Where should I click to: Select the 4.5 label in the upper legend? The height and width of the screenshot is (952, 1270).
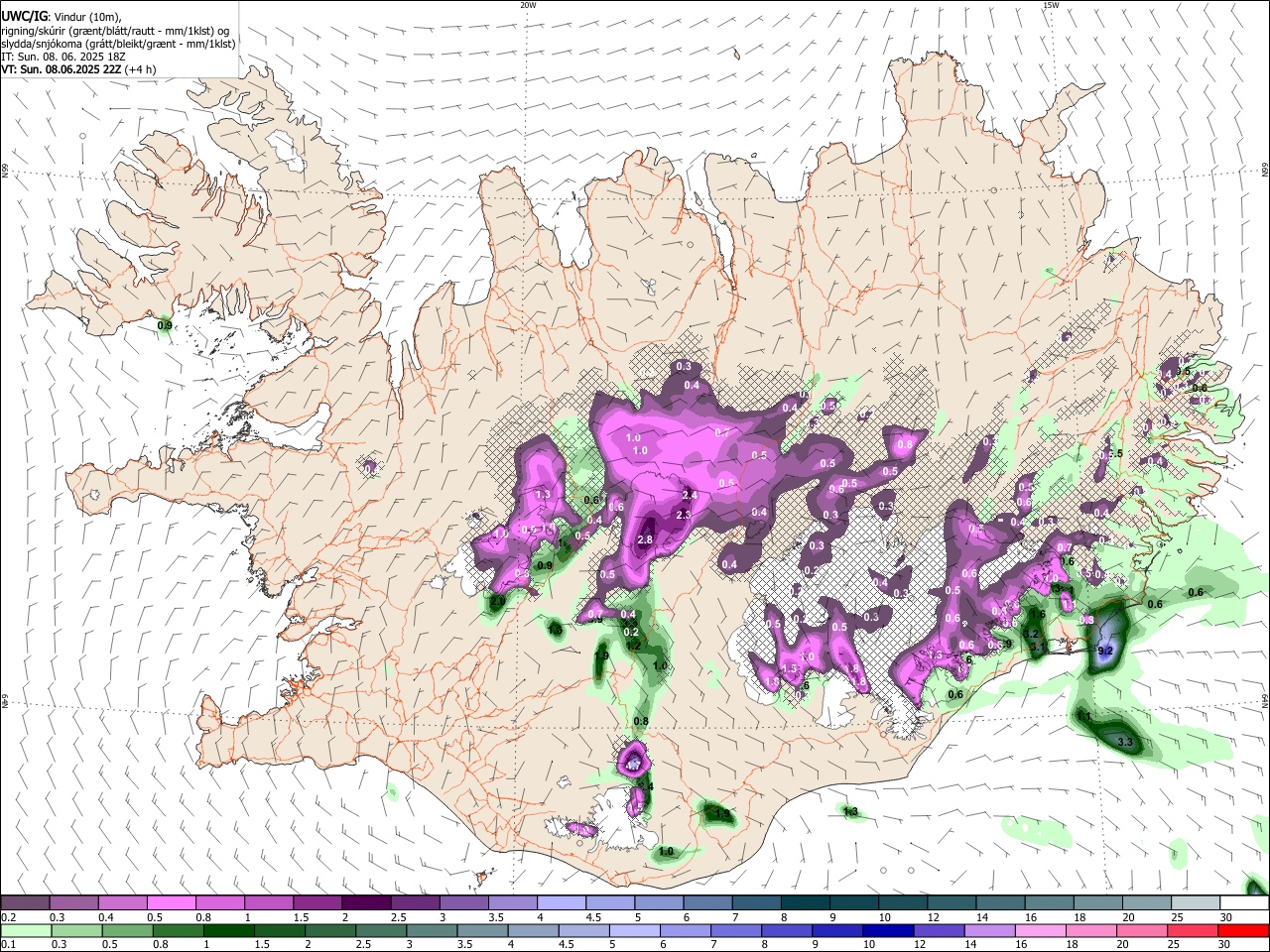click(593, 917)
